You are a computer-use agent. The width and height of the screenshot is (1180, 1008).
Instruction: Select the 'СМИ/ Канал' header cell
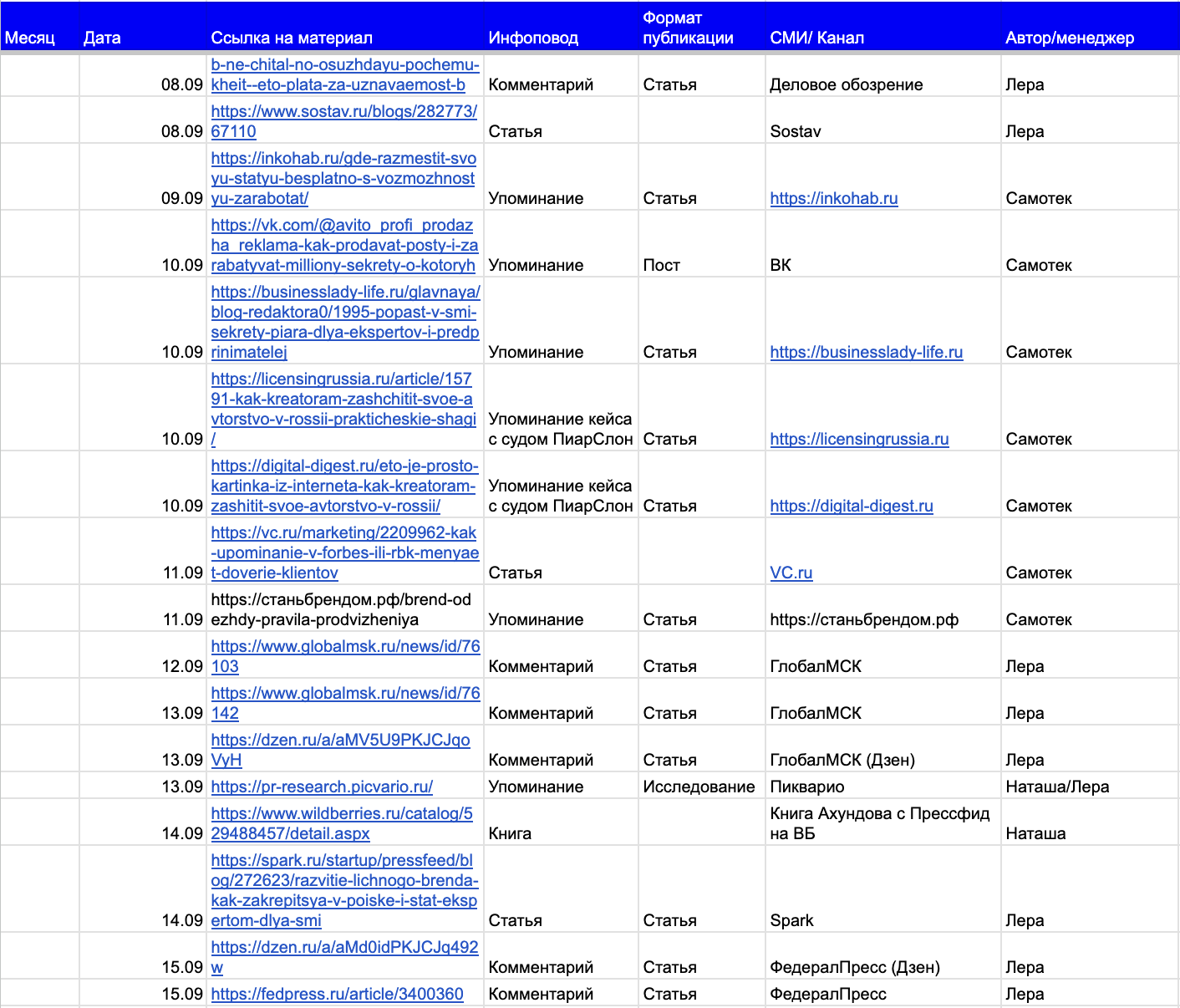[x=883, y=28]
